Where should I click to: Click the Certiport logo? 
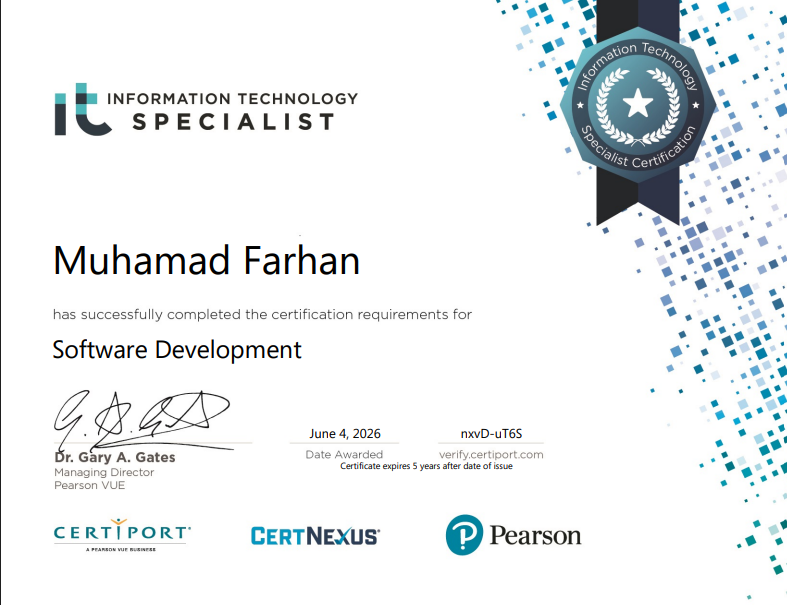pyautogui.click(x=122, y=535)
